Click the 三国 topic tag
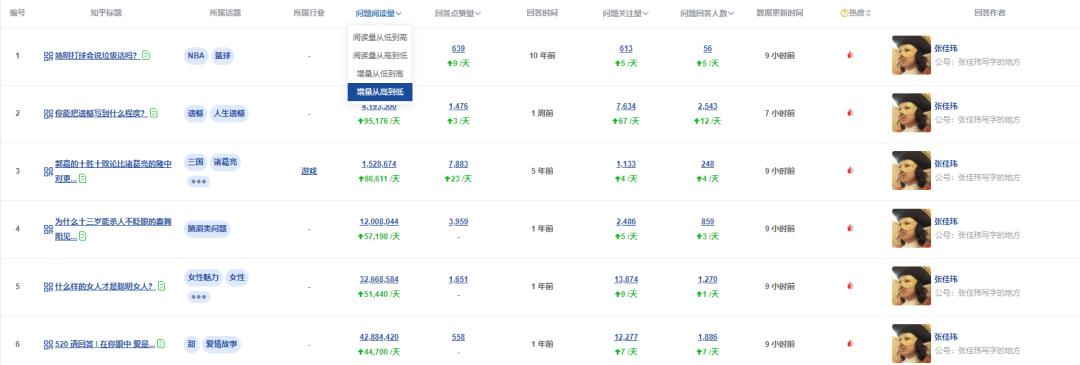The image size is (1080, 365). pos(196,163)
